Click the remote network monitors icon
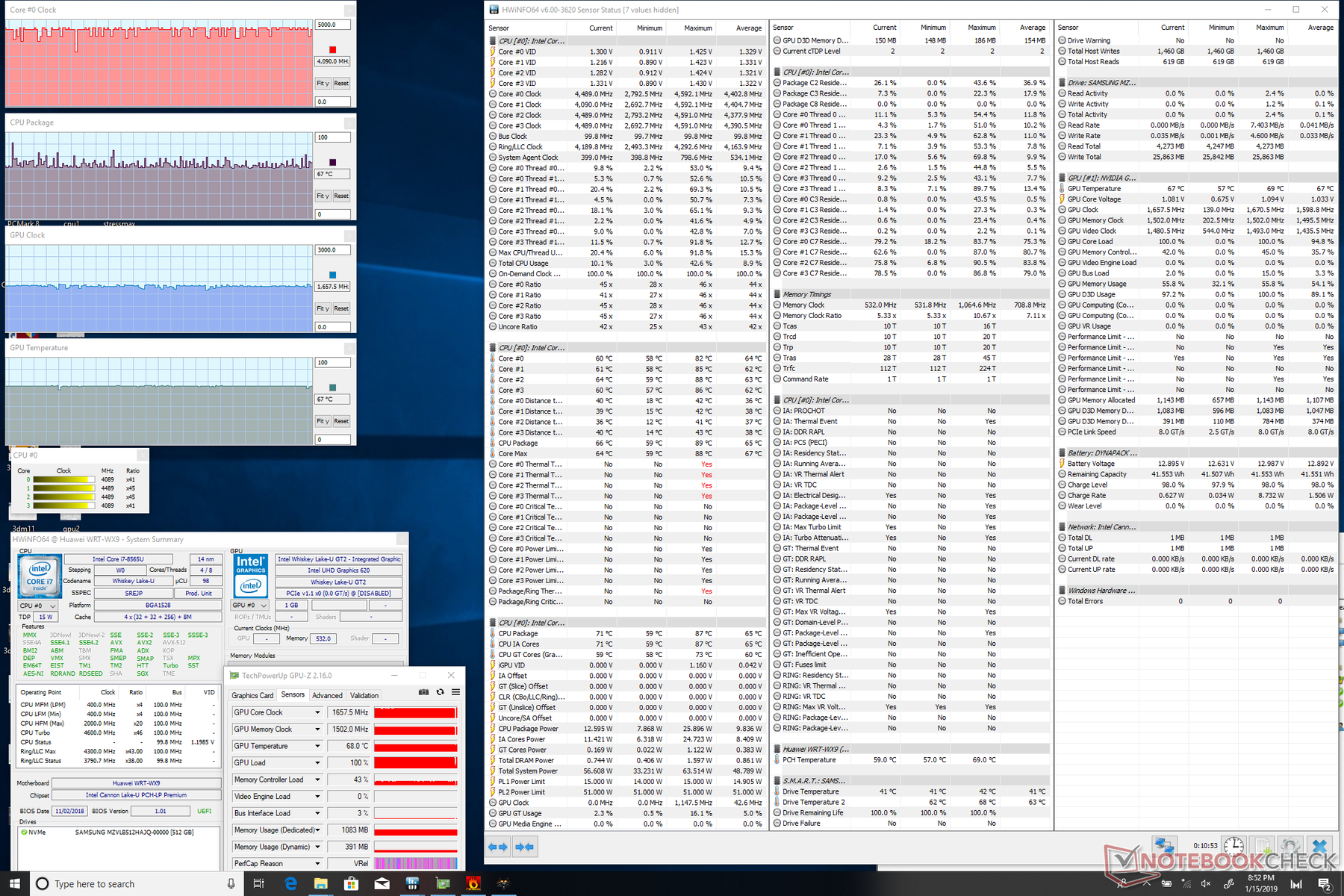Screen dimensions: 1344x896 tap(1164, 846)
